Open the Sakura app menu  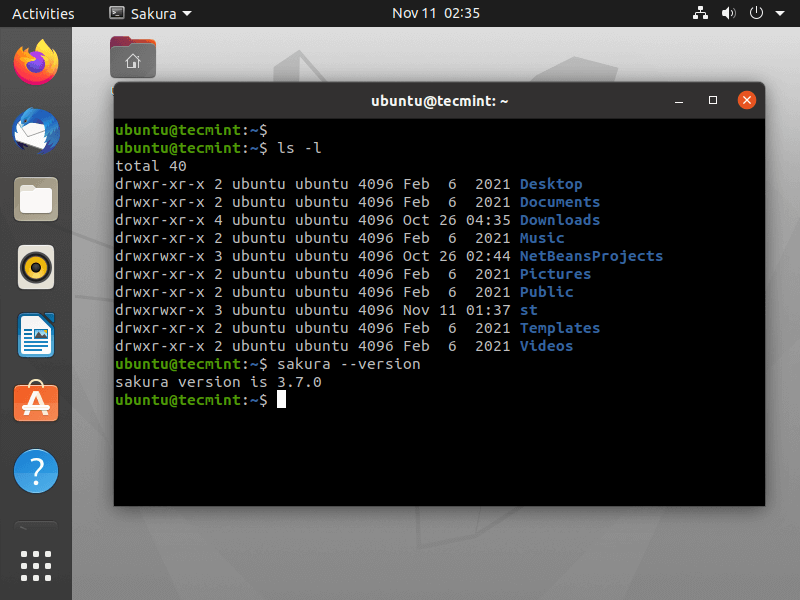(x=151, y=13)
